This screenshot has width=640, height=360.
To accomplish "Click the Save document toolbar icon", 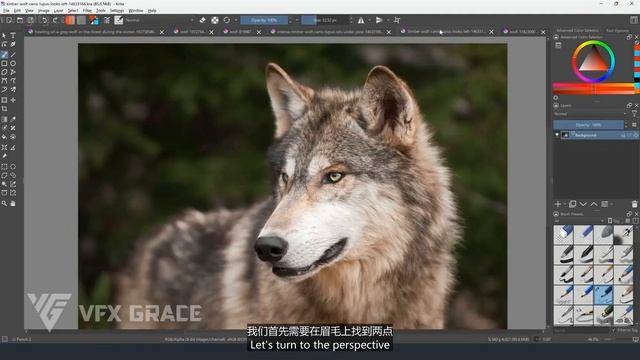I will pos(31,20).
